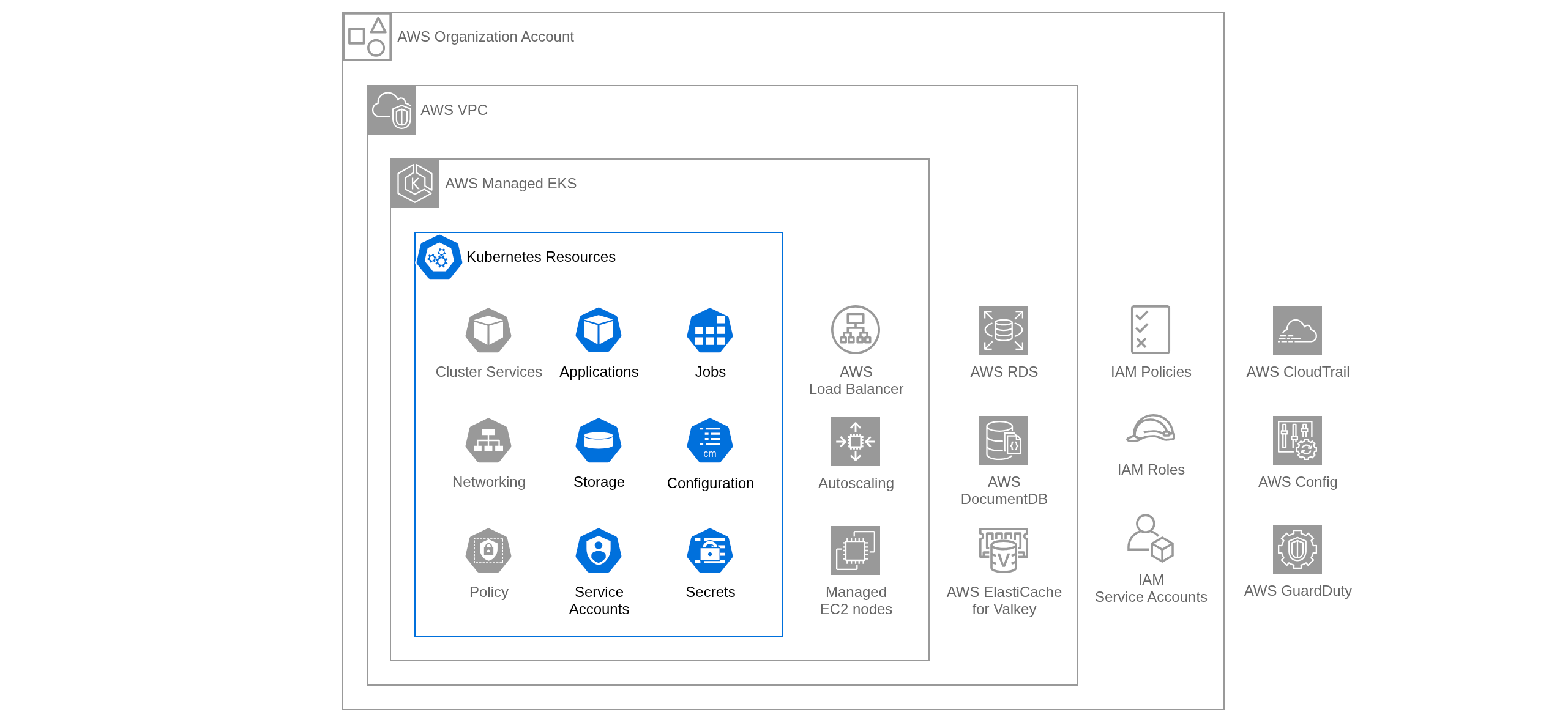Click the Autoscaling arrows icon
Viewport: 1568px width, 723px height.
[x=856, y=442]
